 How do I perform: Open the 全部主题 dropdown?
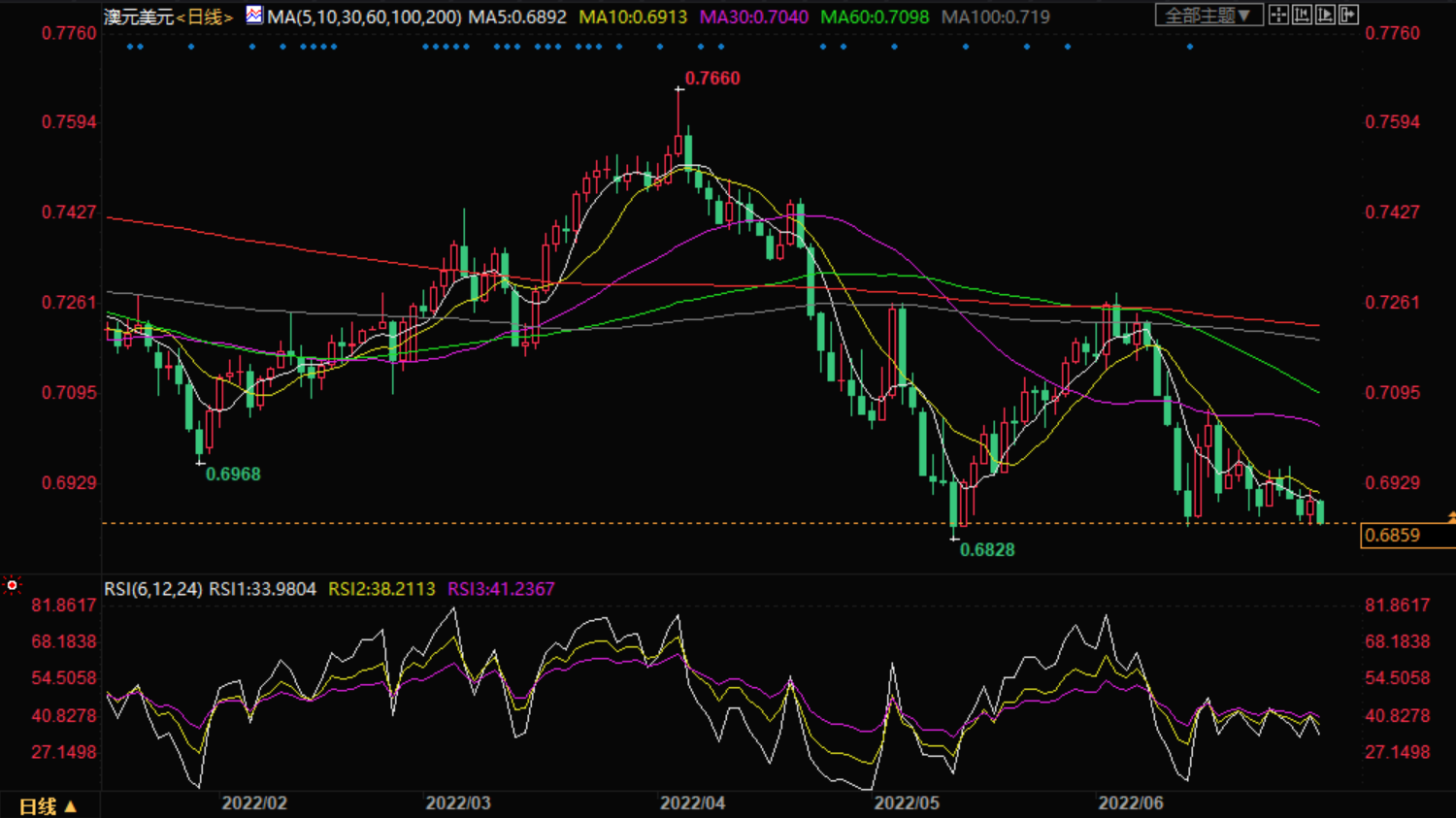click(x=1208, y=16)
